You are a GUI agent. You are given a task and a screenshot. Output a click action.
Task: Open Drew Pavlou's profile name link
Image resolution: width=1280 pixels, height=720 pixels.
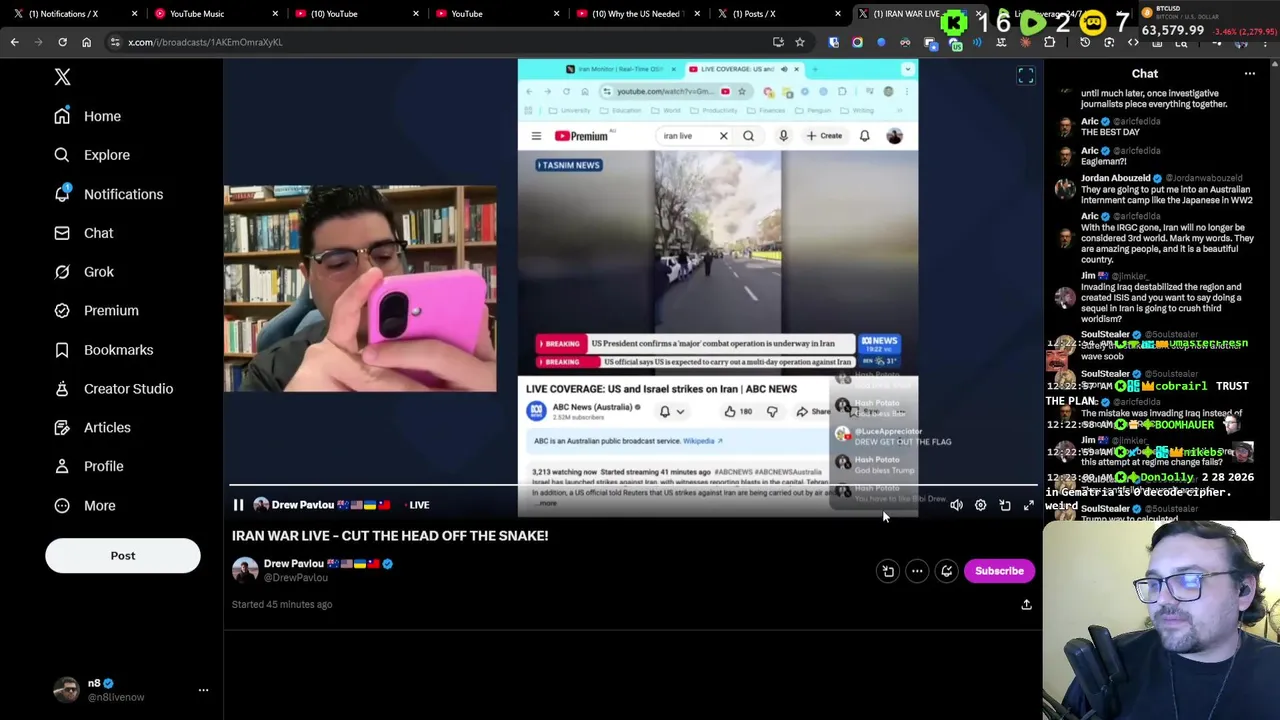293,564
